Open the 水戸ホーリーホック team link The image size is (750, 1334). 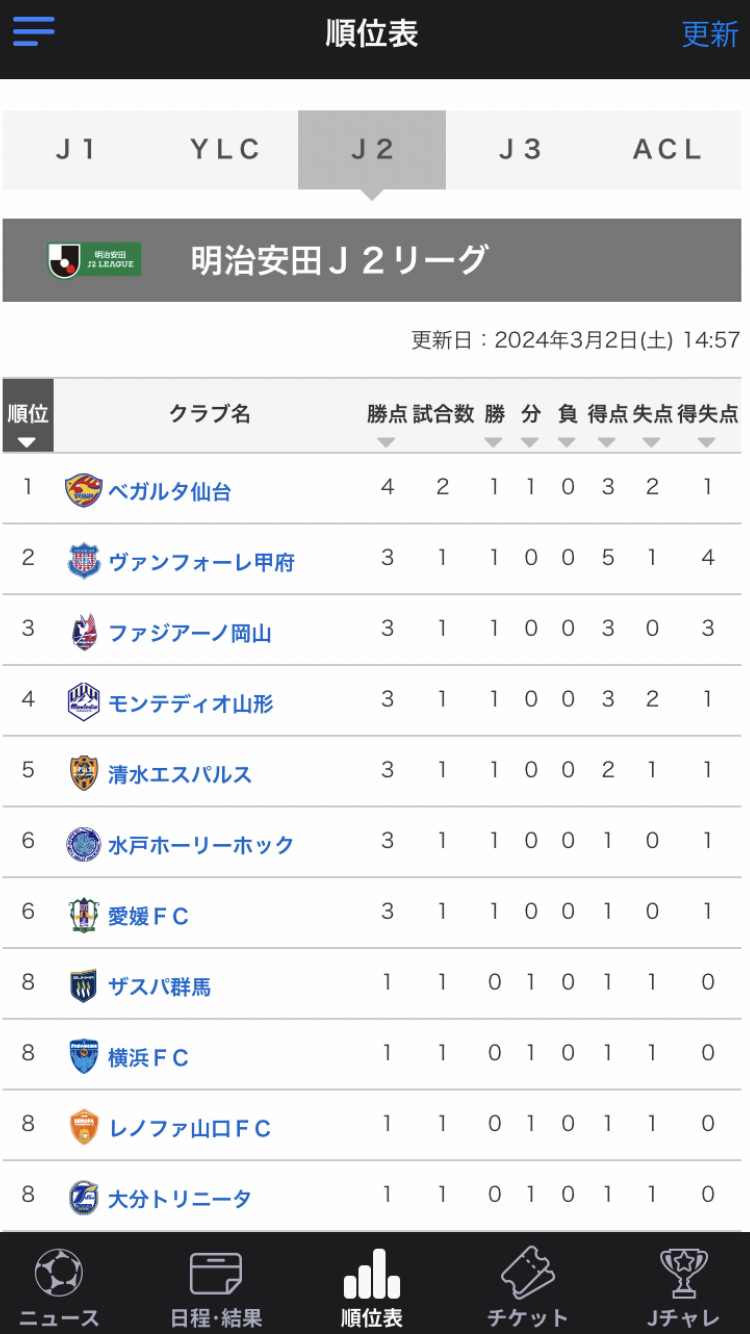tap(201, 845)
